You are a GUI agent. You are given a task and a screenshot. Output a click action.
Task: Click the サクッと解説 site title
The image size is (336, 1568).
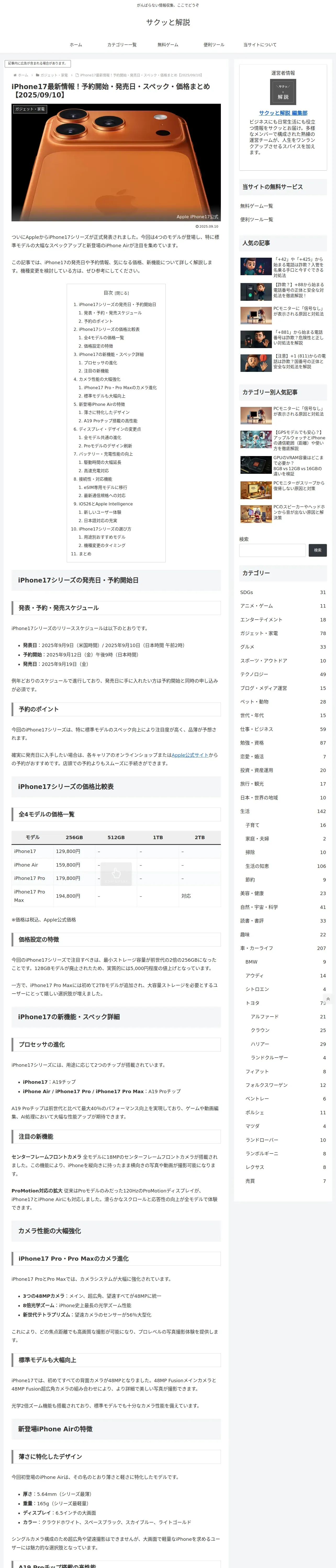[x=168, y=22]
